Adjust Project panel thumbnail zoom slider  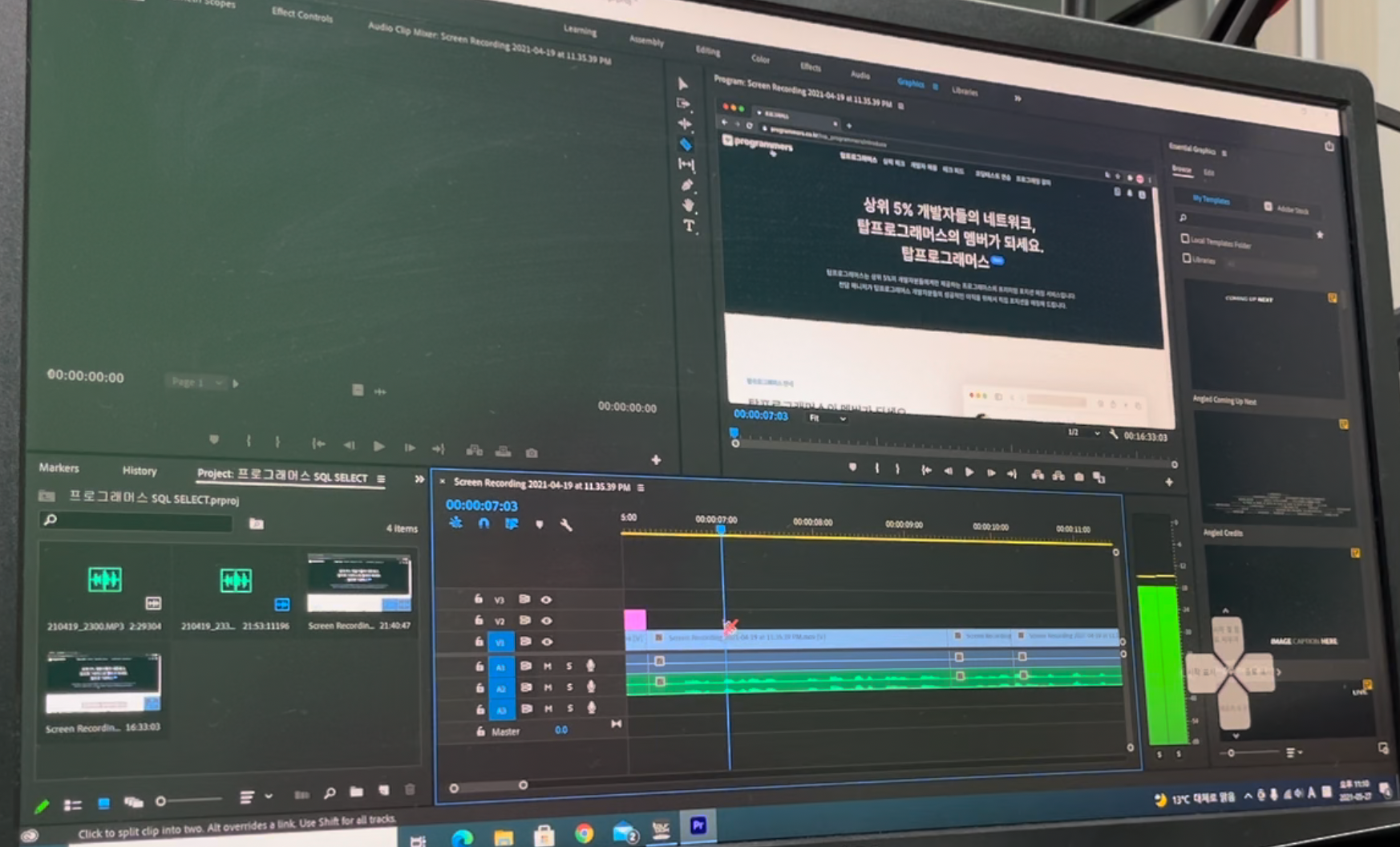[188, 800]
